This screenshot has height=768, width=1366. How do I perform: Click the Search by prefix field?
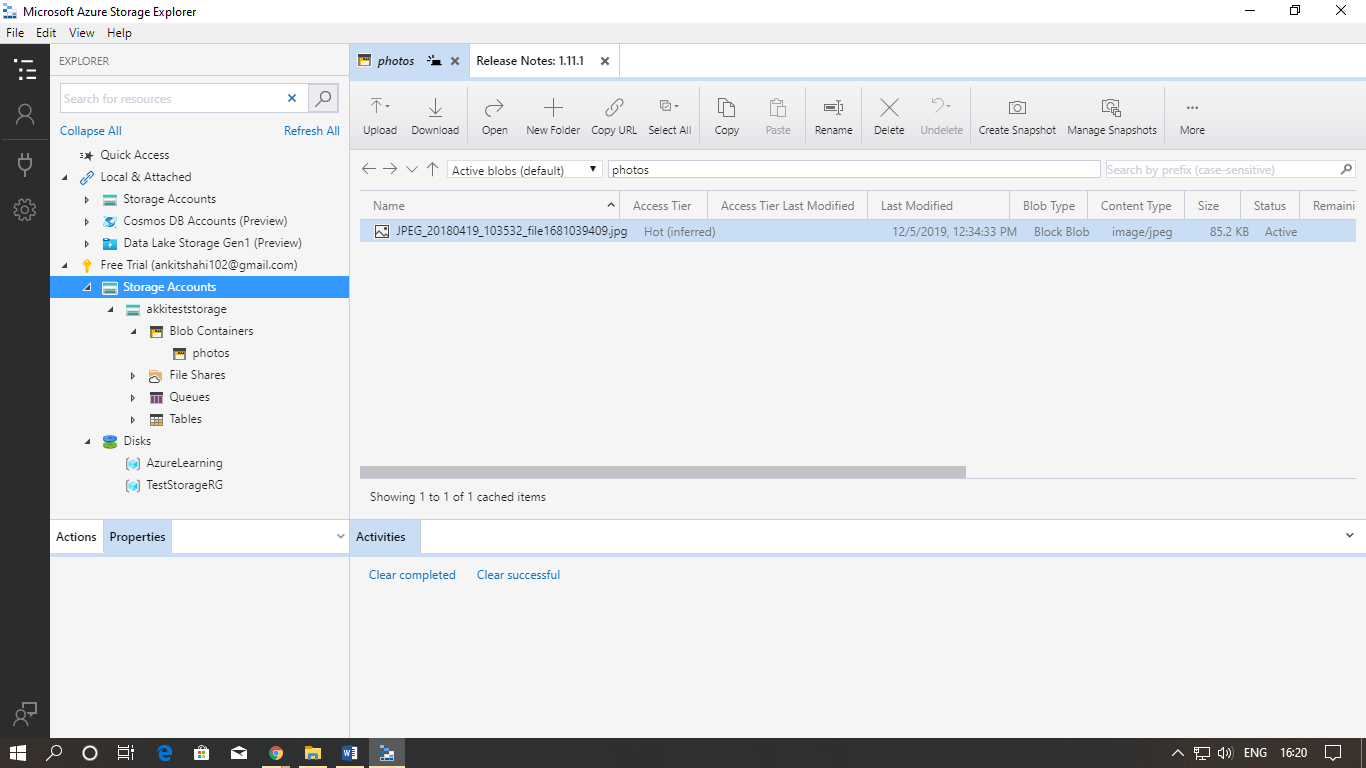click(x=1221, y=169)
